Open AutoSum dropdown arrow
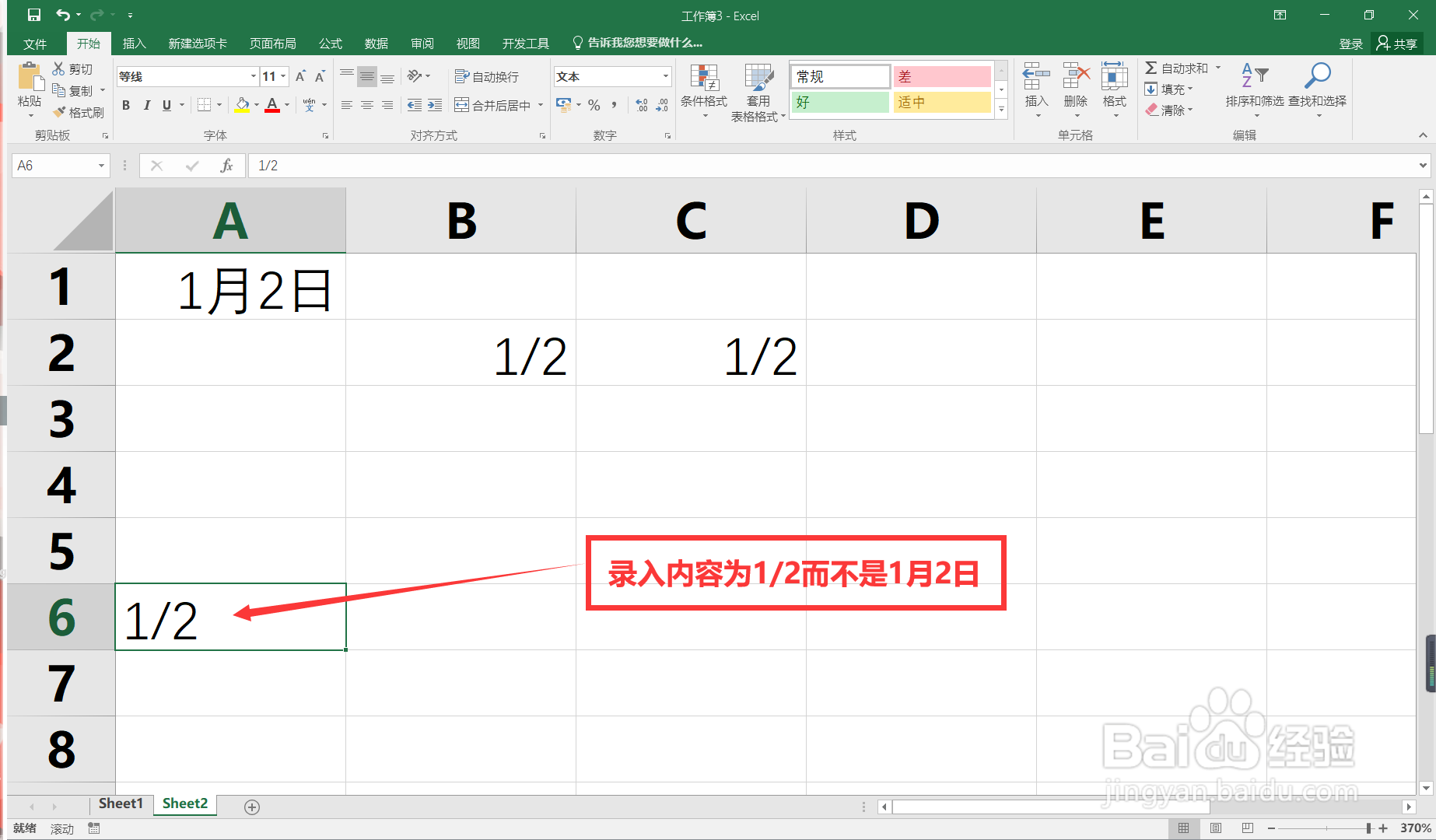 (1218, 68)
